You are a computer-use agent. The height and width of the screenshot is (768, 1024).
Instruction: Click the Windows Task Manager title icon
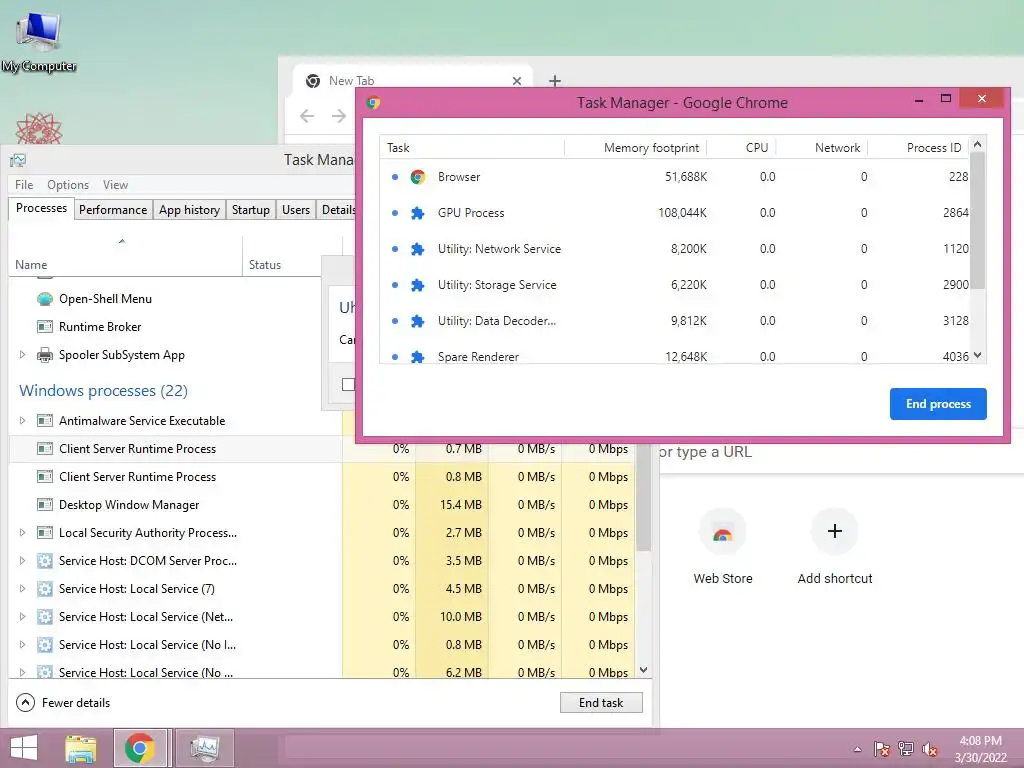pos(18,160)
